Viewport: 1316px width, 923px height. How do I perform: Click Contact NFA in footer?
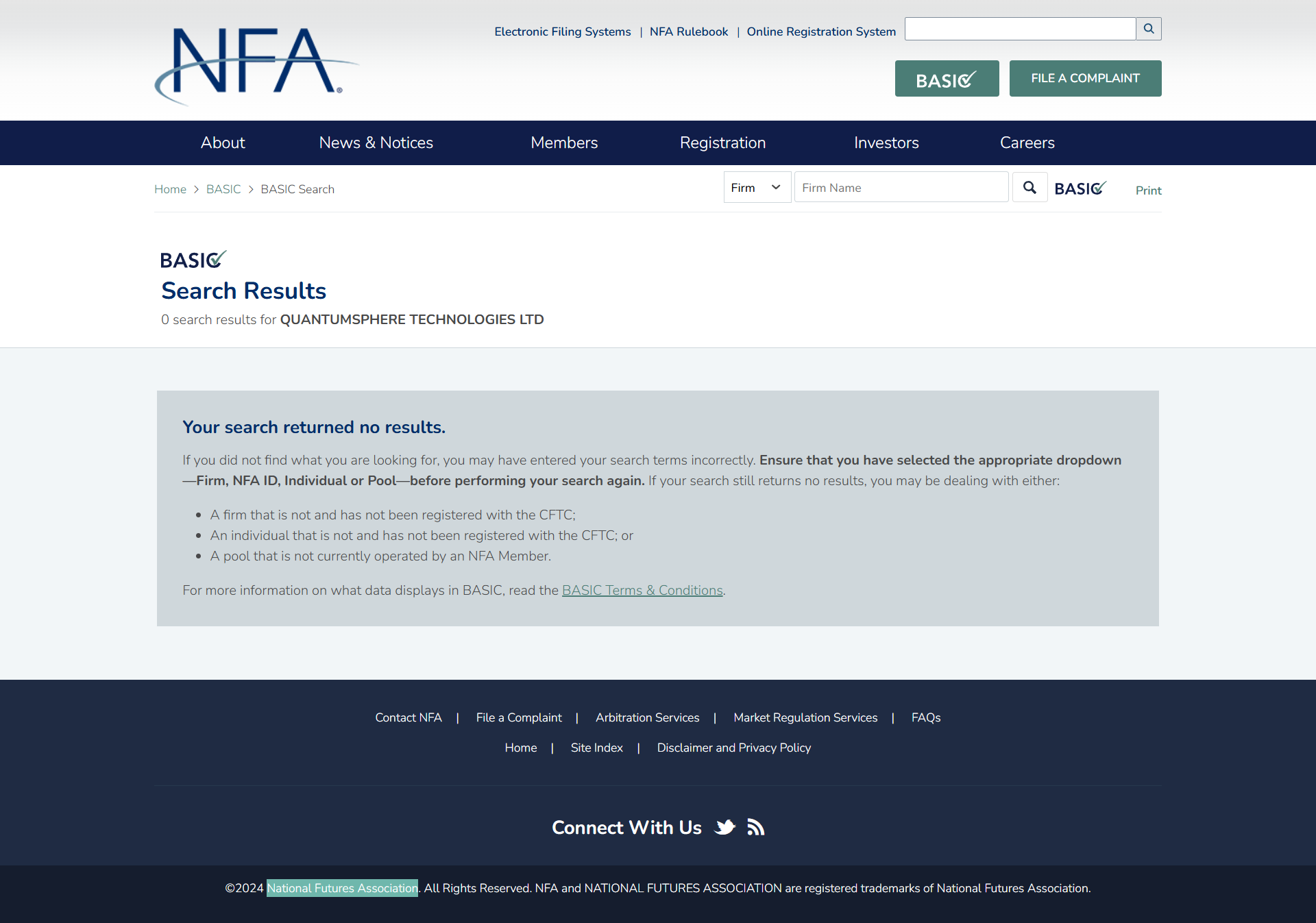(x=409, y=717)
